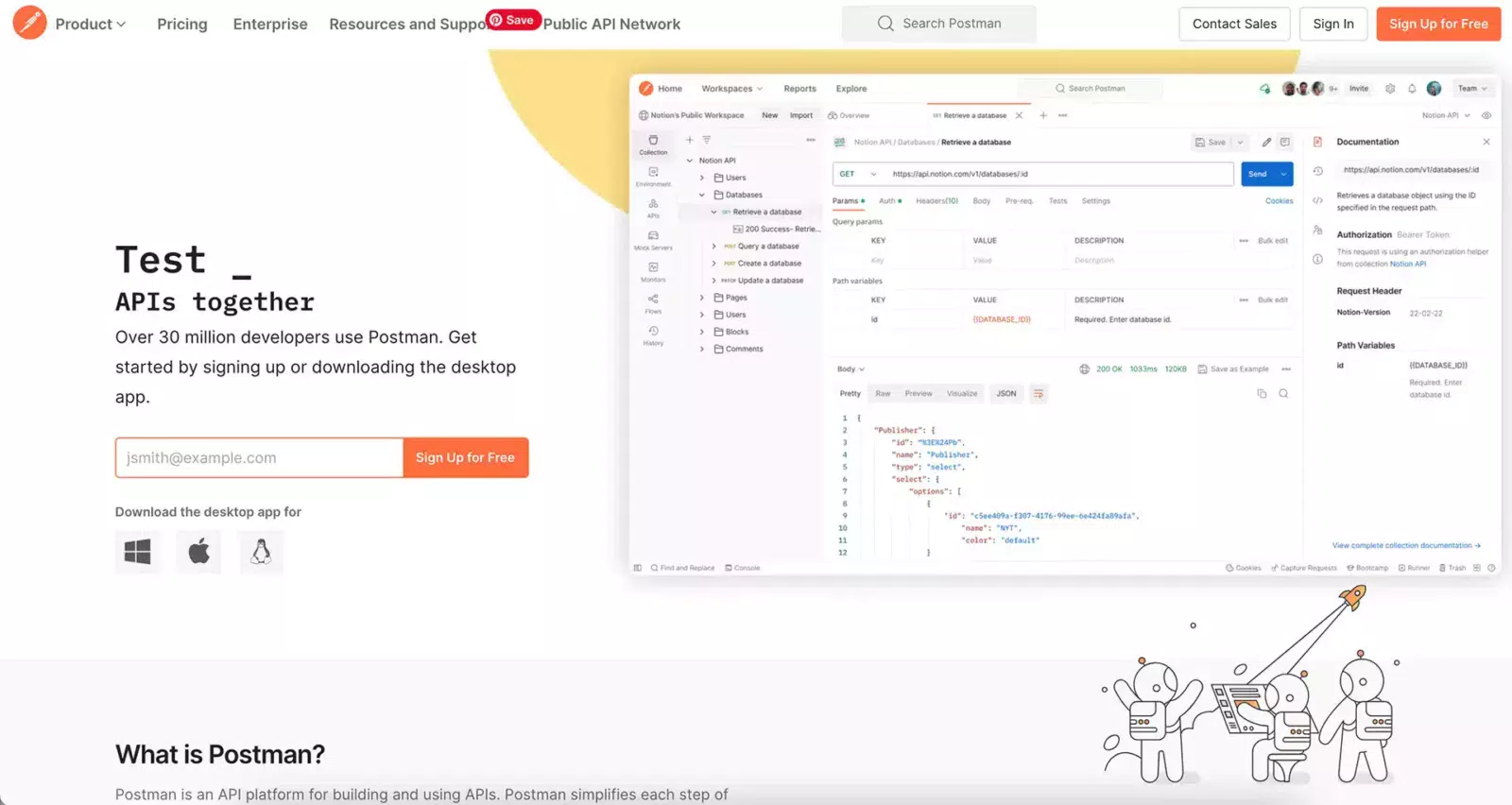Click the Contact Sales button
The image size is (1512, 805).
point(1234,24)
